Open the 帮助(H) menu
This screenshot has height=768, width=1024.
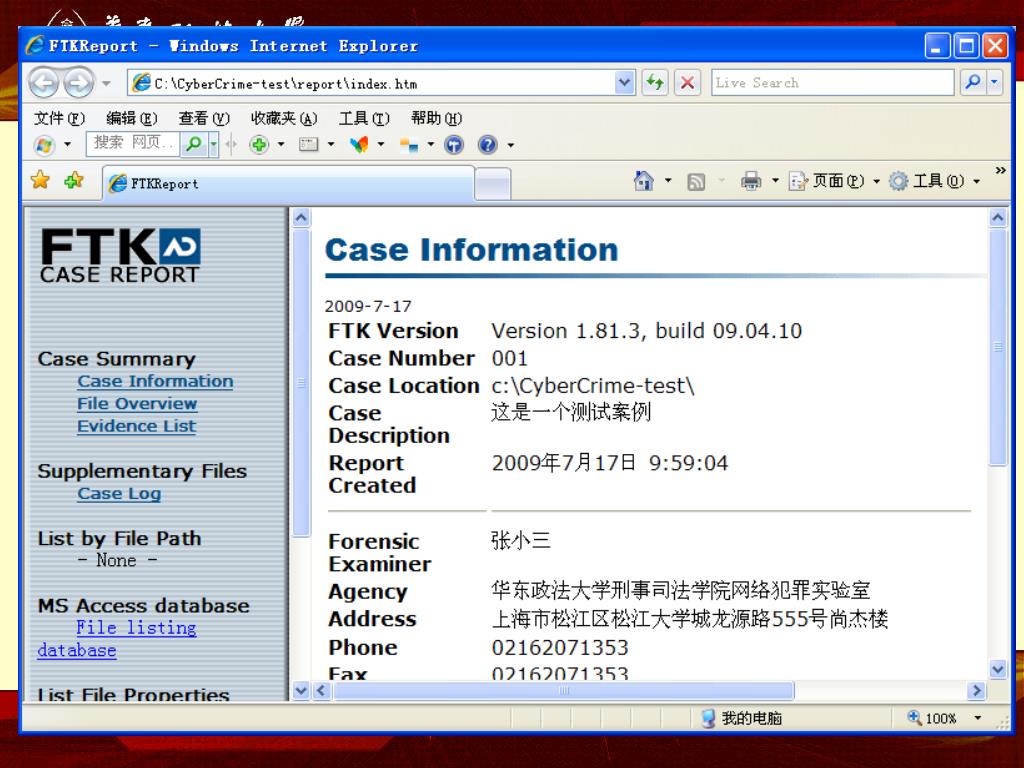436,118
